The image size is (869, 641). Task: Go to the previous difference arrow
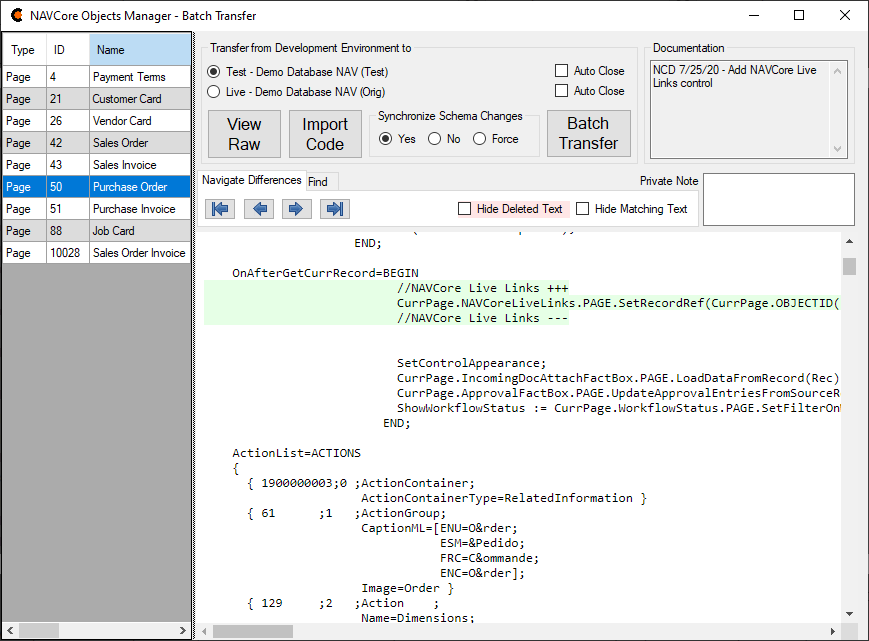258,209
